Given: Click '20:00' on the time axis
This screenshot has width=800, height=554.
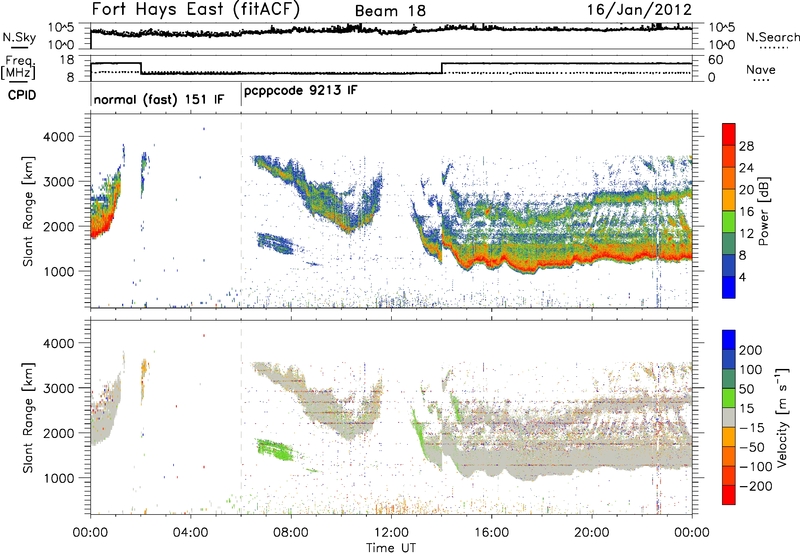Looking at the screenshot, I should [592, 533].
